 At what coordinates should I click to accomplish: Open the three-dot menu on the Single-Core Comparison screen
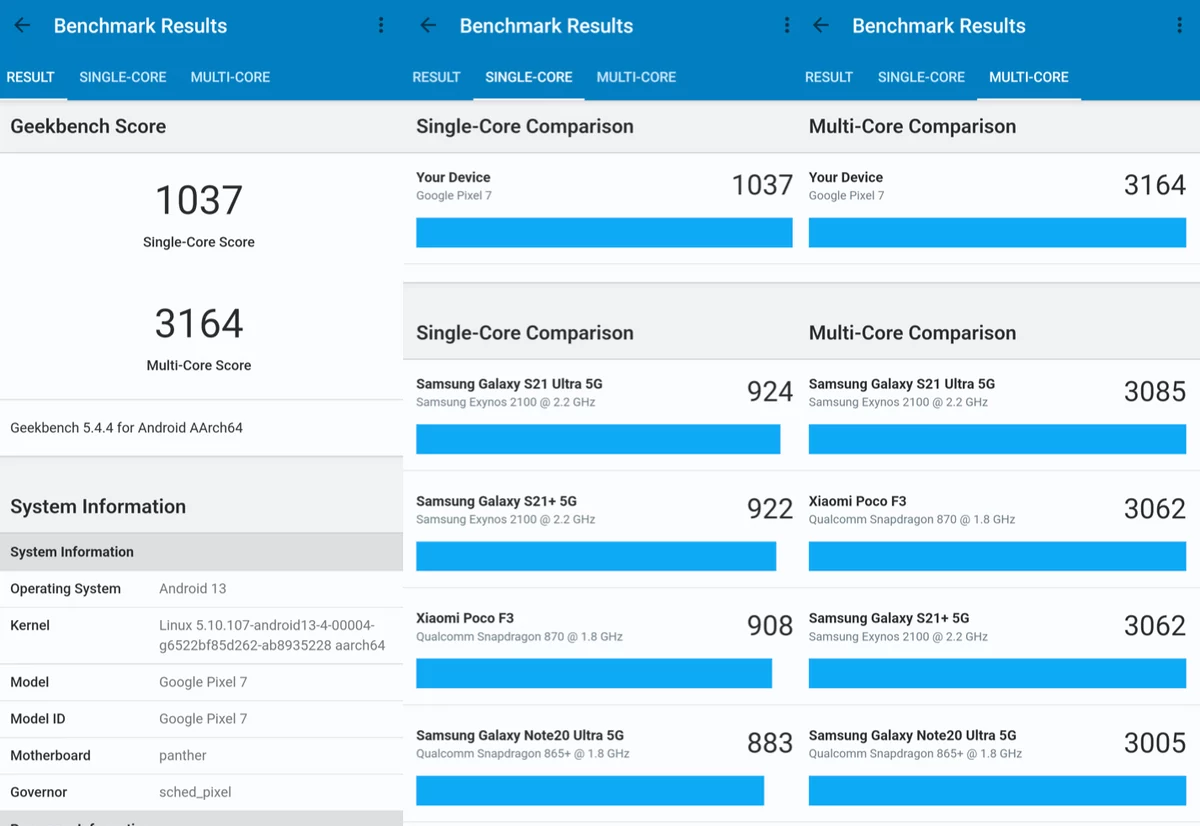787,26
